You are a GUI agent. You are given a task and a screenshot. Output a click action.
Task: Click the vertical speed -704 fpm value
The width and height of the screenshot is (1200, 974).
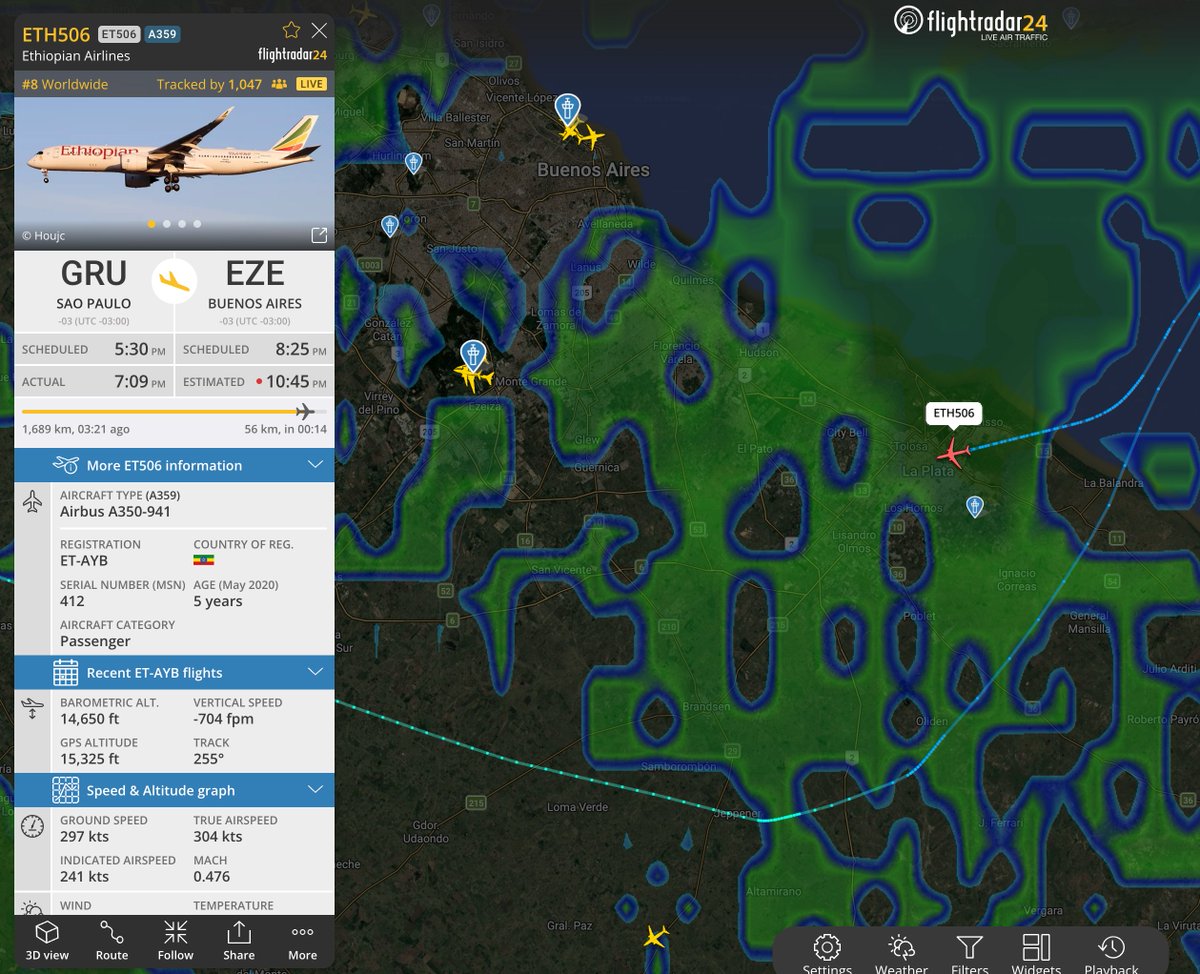pyautogui.click(x=223, y=719)
